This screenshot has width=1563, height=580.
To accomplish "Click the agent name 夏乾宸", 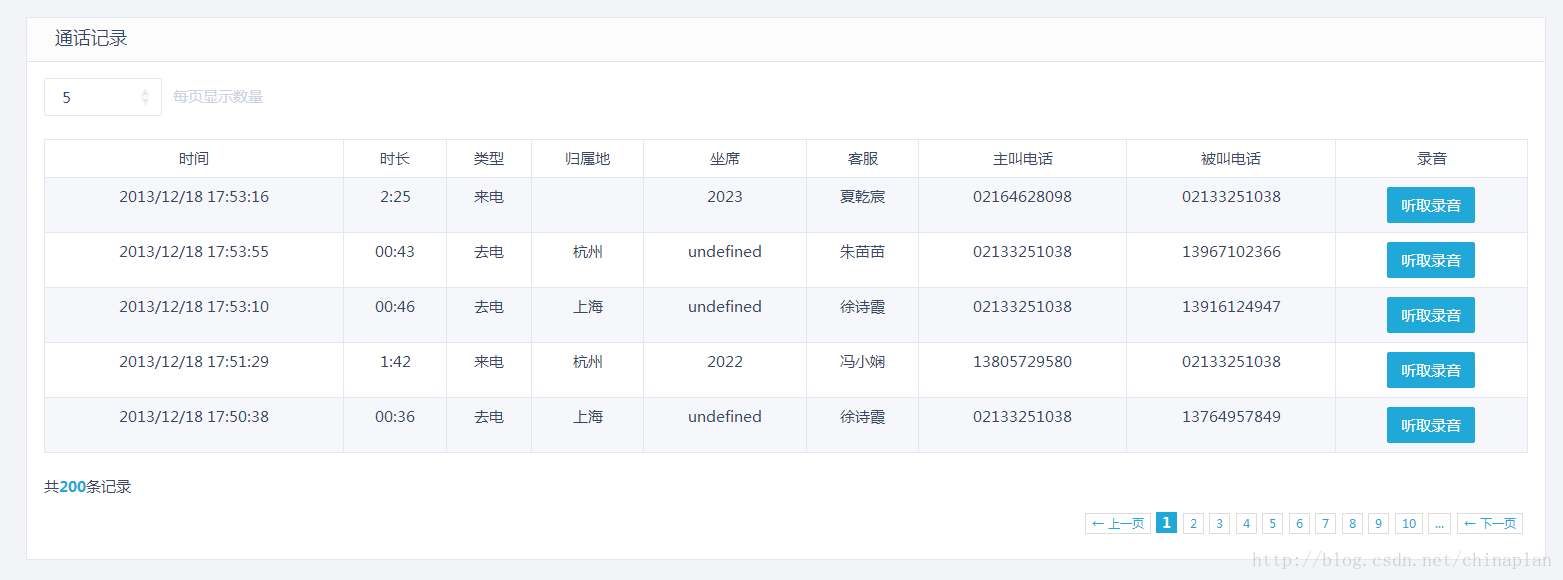I will point(863,197).
